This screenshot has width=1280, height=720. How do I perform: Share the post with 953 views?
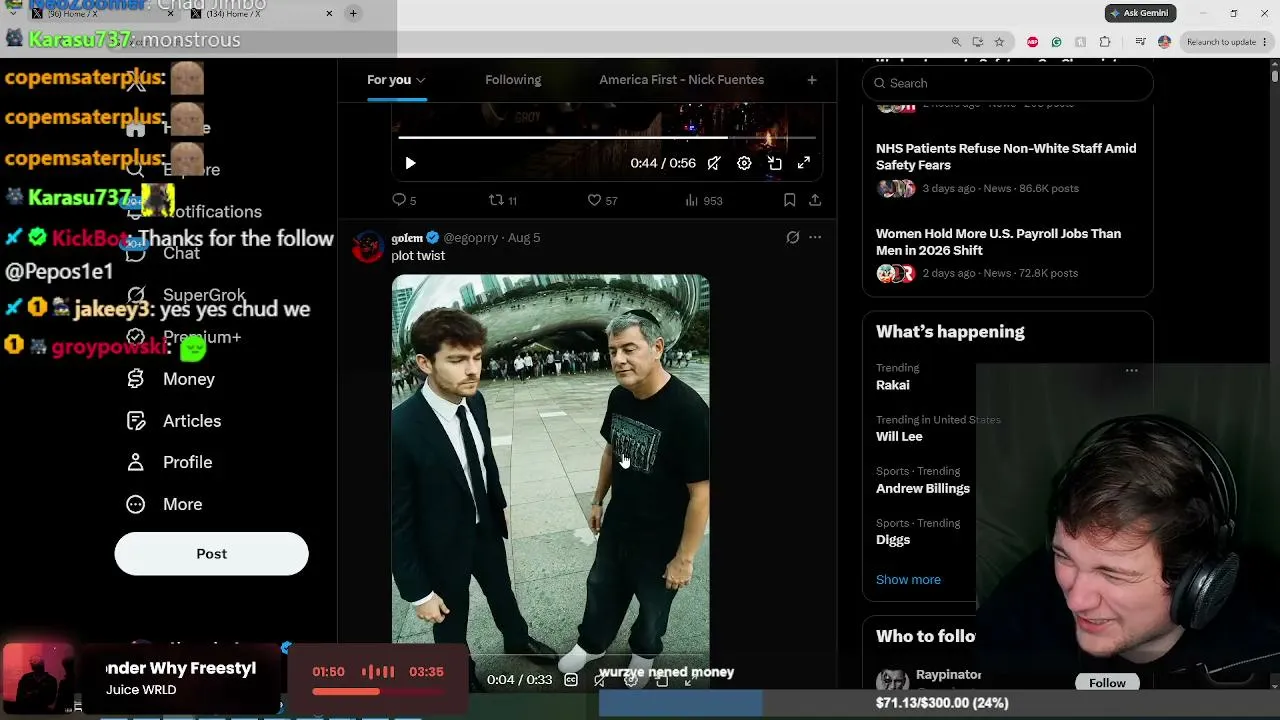pos(815,200)
